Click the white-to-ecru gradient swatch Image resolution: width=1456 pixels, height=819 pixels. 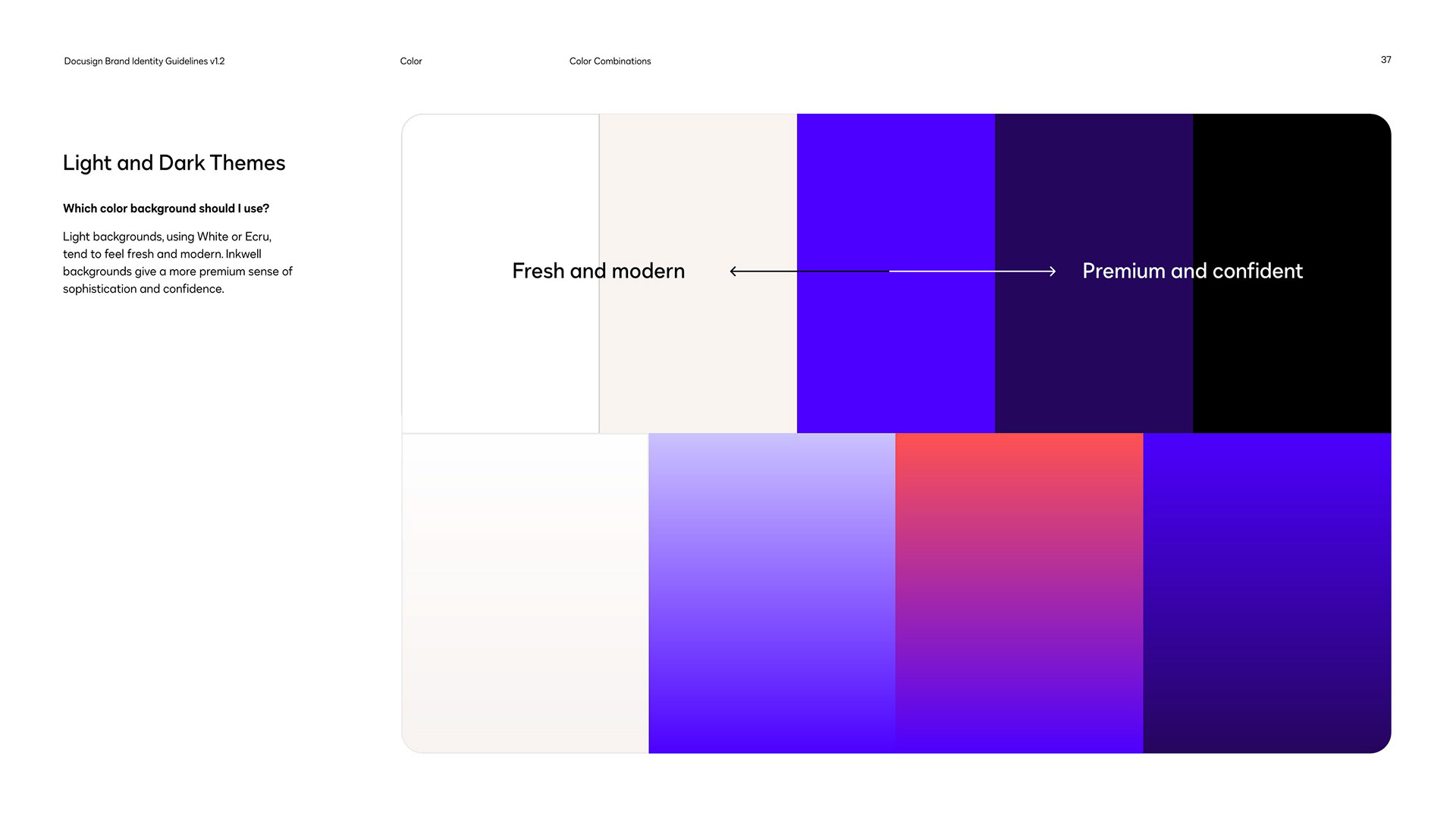(x=525, y=593)
